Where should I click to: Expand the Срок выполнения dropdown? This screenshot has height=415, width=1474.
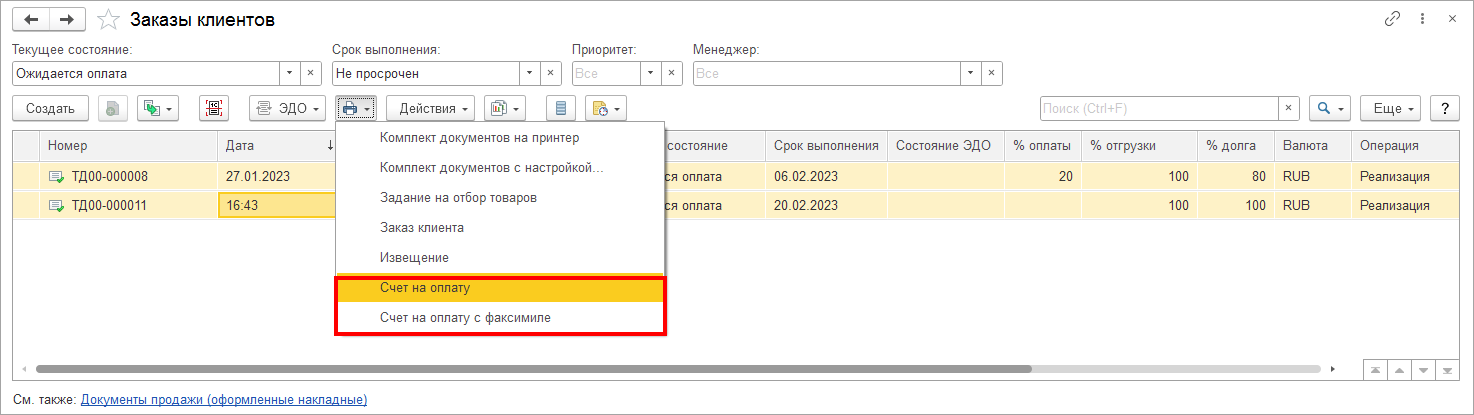click(530, 73)
